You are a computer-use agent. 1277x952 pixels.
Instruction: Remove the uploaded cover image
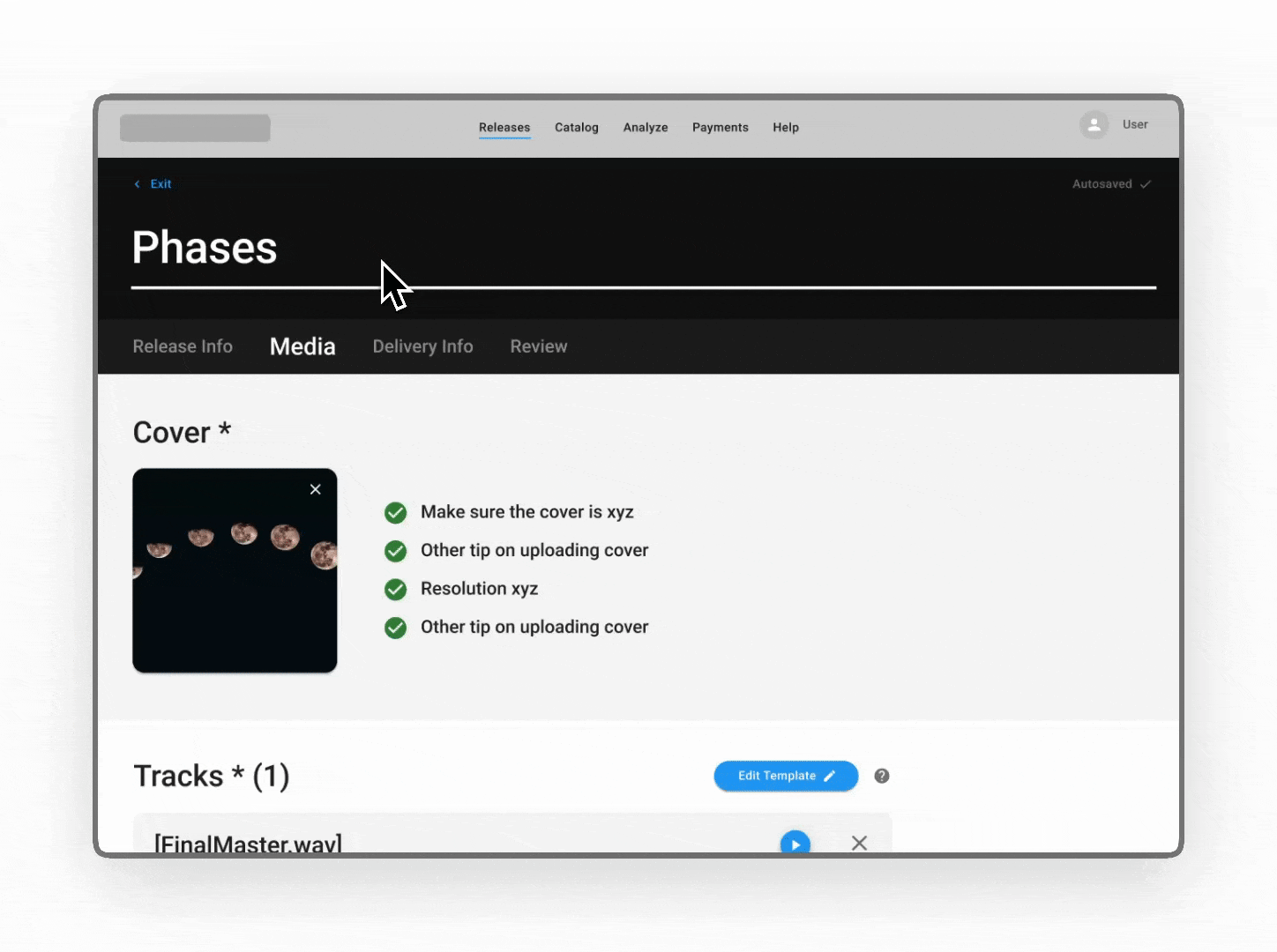[x=315, y=489]
